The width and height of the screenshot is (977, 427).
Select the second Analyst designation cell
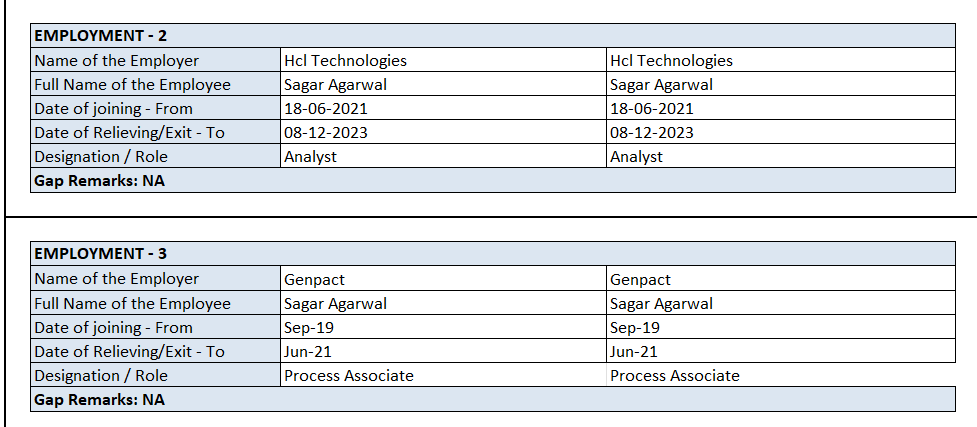tap(636, 156)
